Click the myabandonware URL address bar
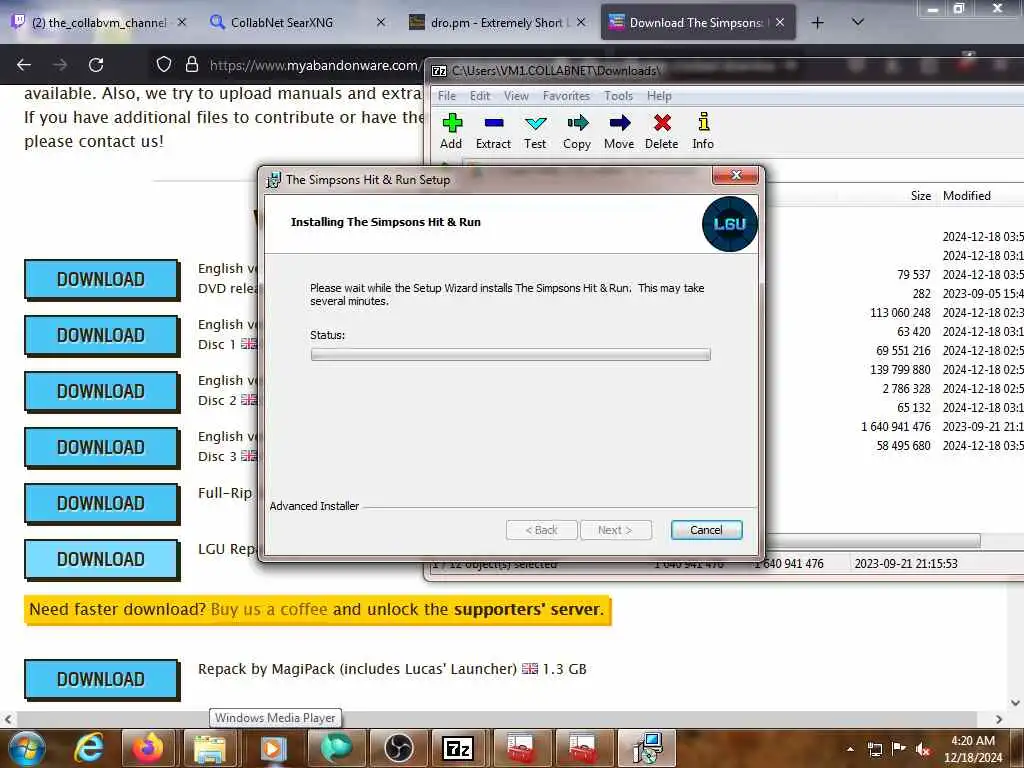The height and width of the screenshot is (768, 1024). point(313,65)
